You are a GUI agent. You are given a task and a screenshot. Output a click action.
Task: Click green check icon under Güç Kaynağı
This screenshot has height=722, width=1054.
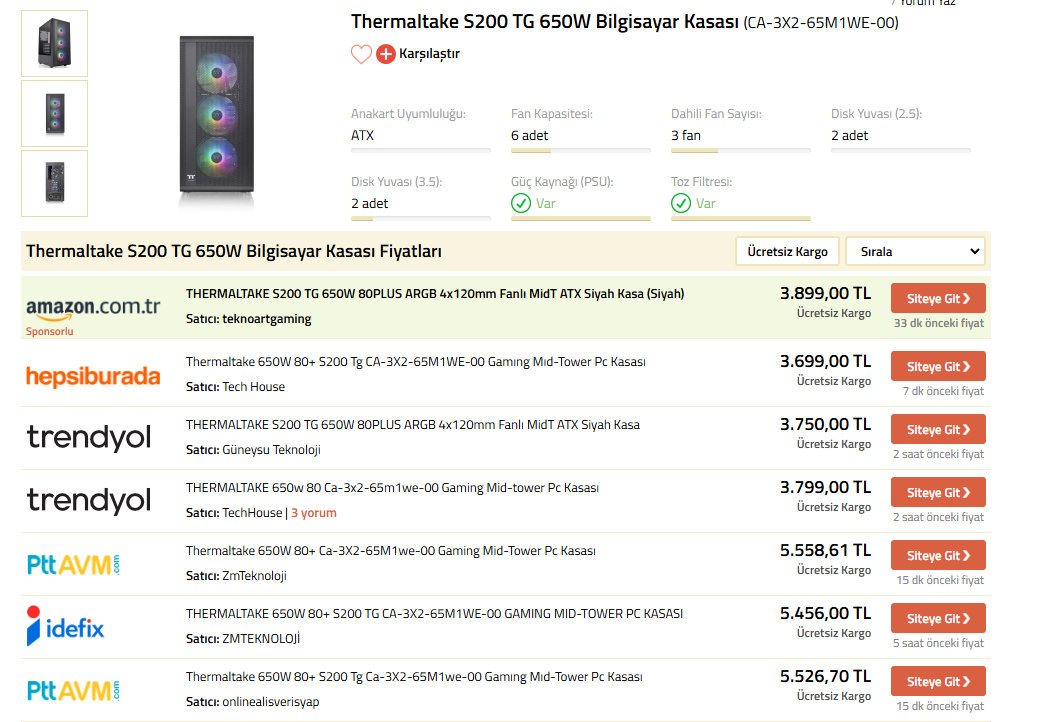point(521,203)
